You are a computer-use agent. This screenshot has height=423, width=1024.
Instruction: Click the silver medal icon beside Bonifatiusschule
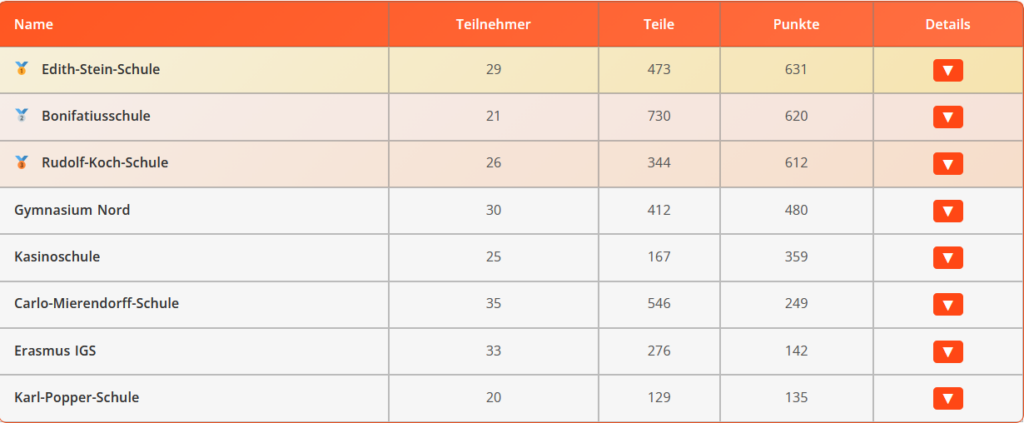(x=22, y=116)
